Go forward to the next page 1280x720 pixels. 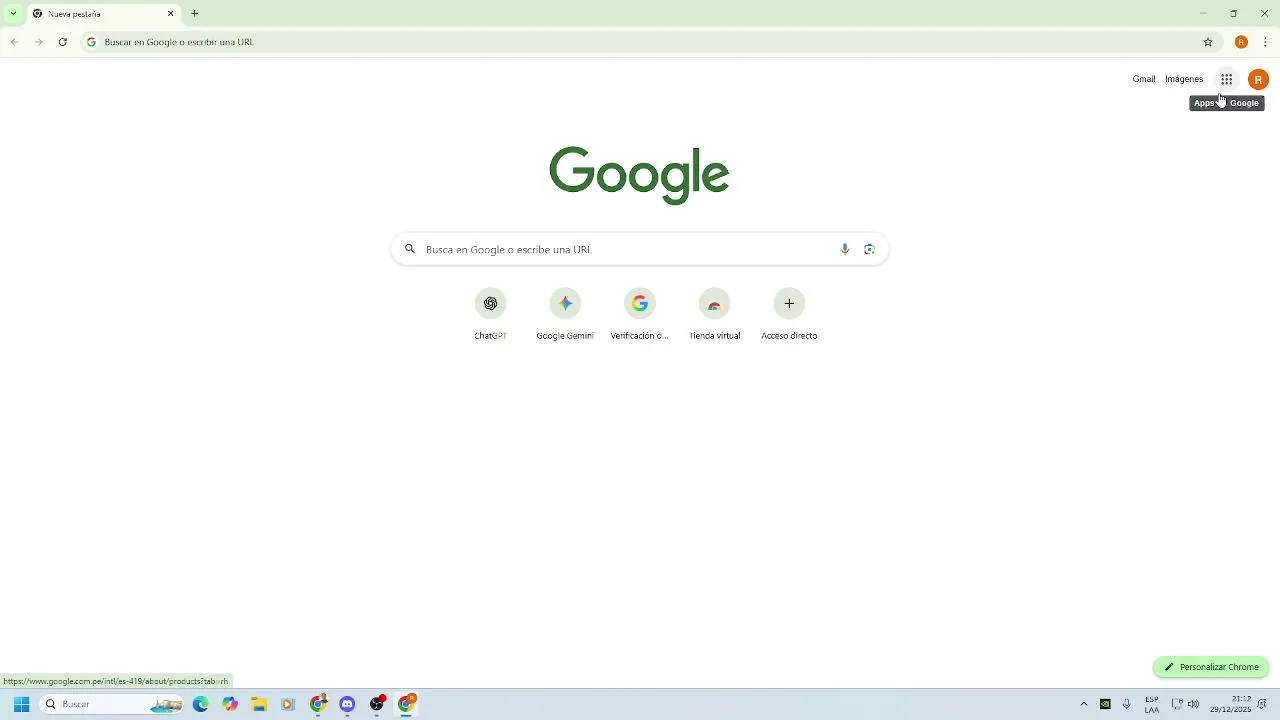38,42
